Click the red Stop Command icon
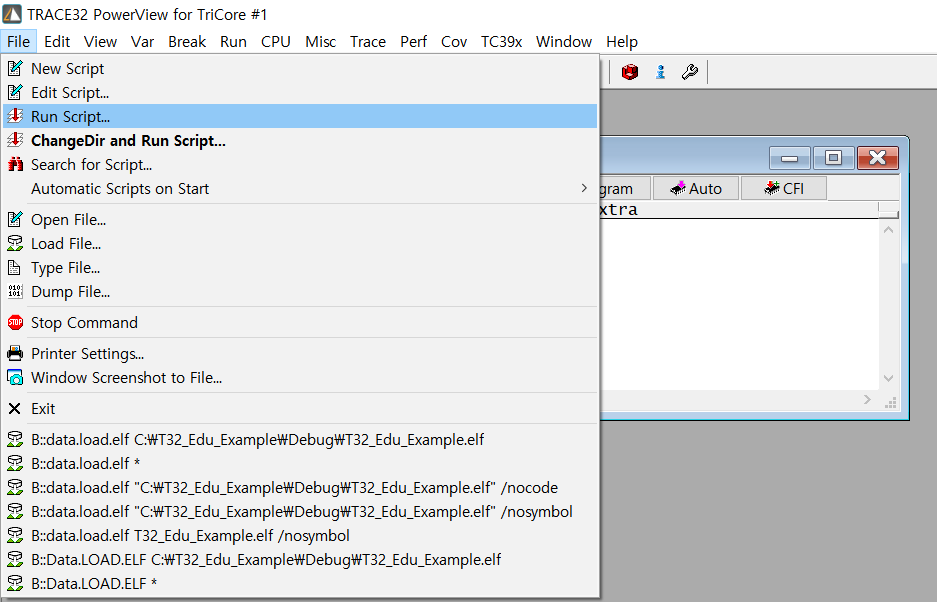This screenshot has height=602, width=937. pyautogui.click(x=15, y=322)
